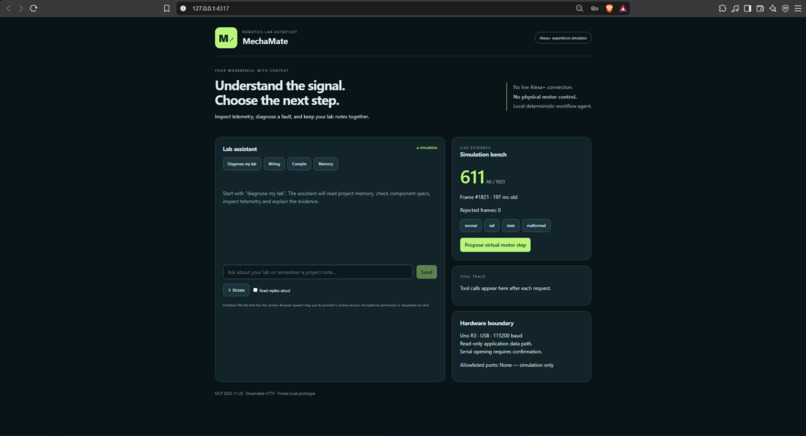
Task: Click the Hardware boundary heading
Action: pos(487,323)
